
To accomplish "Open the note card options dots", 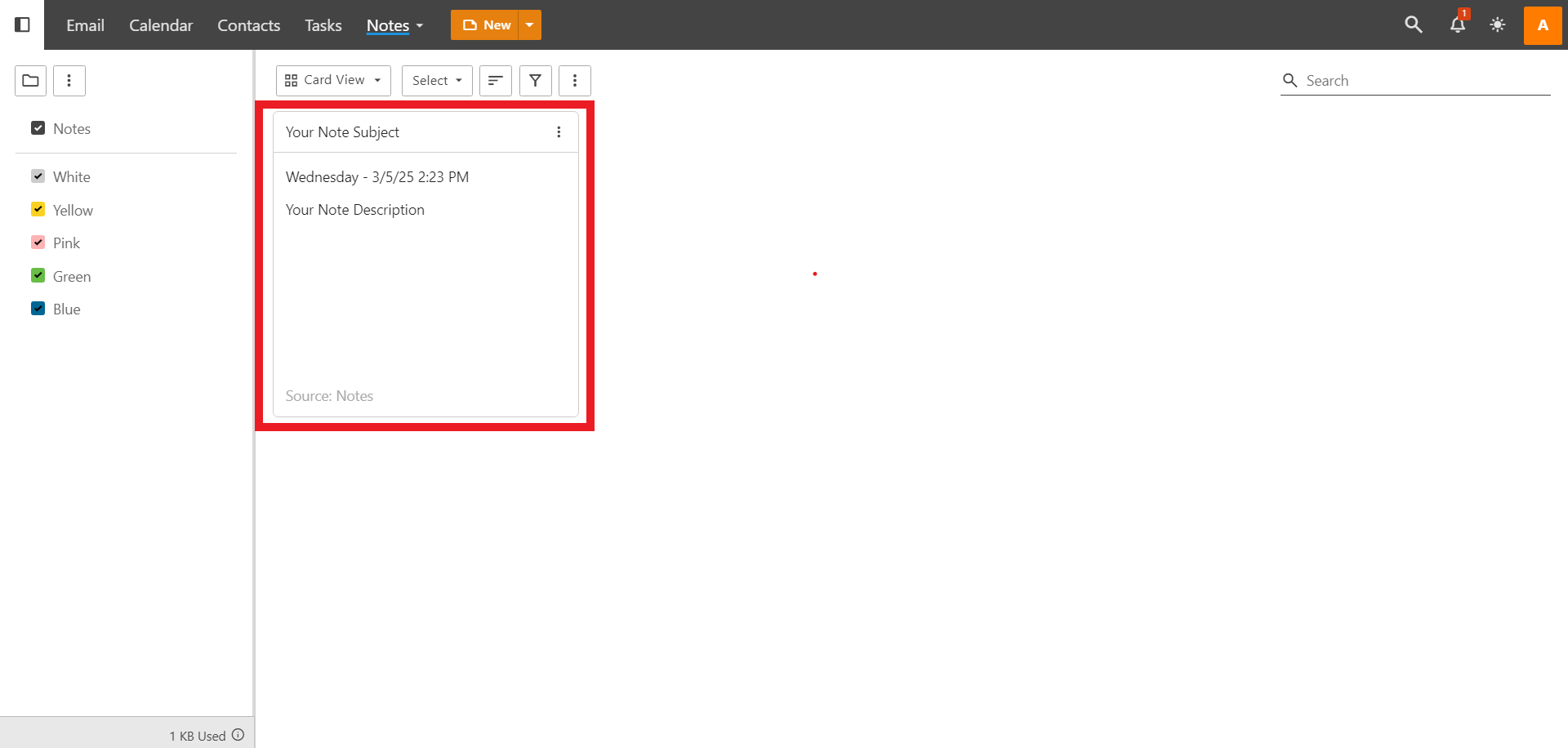I will pyautogui.click(x=559, y=132).
